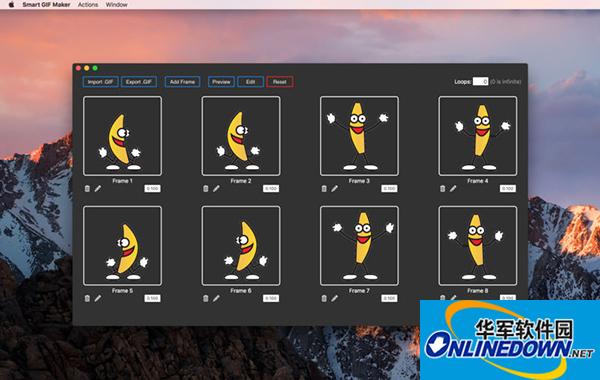The height and width of the screenshot is (380, 600).
Task: Select the Frame 8 banana thumbnail
Action: click(478, 246)
